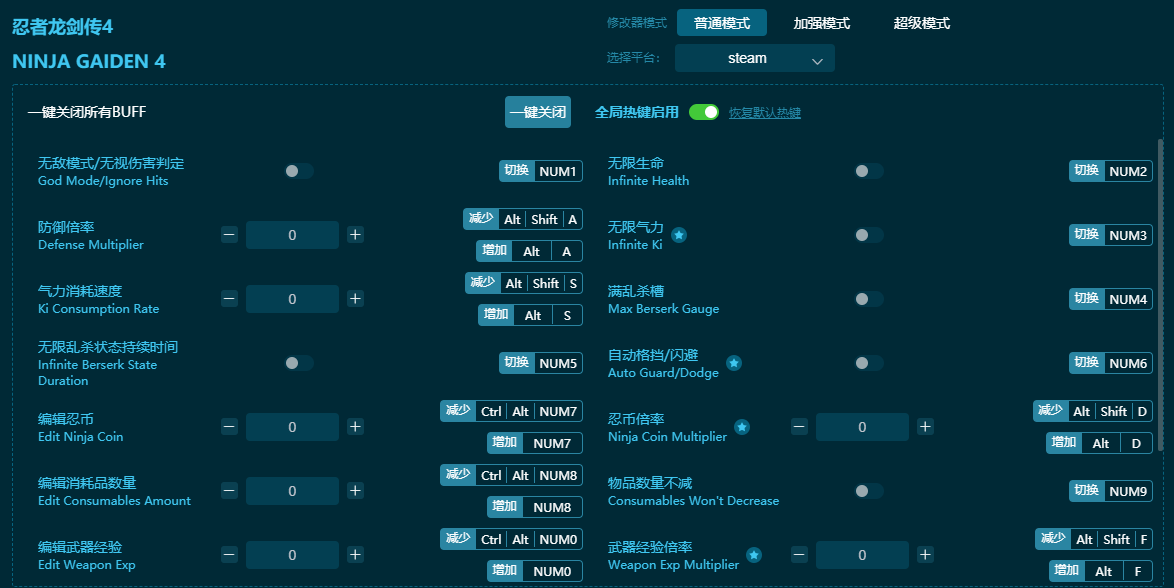The image size is (1174, 588).
Task: Click NUM8 increase hotkey for Consumables
Action: pos(535,507)
